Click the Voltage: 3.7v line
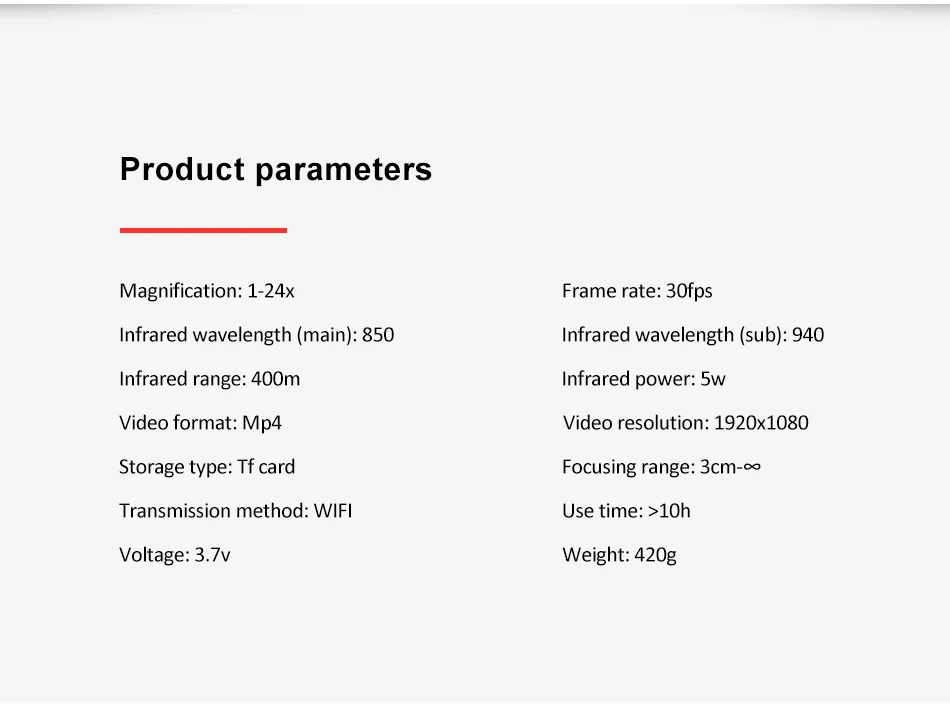Viewport: 950px width, 712px height. (174, 555)
